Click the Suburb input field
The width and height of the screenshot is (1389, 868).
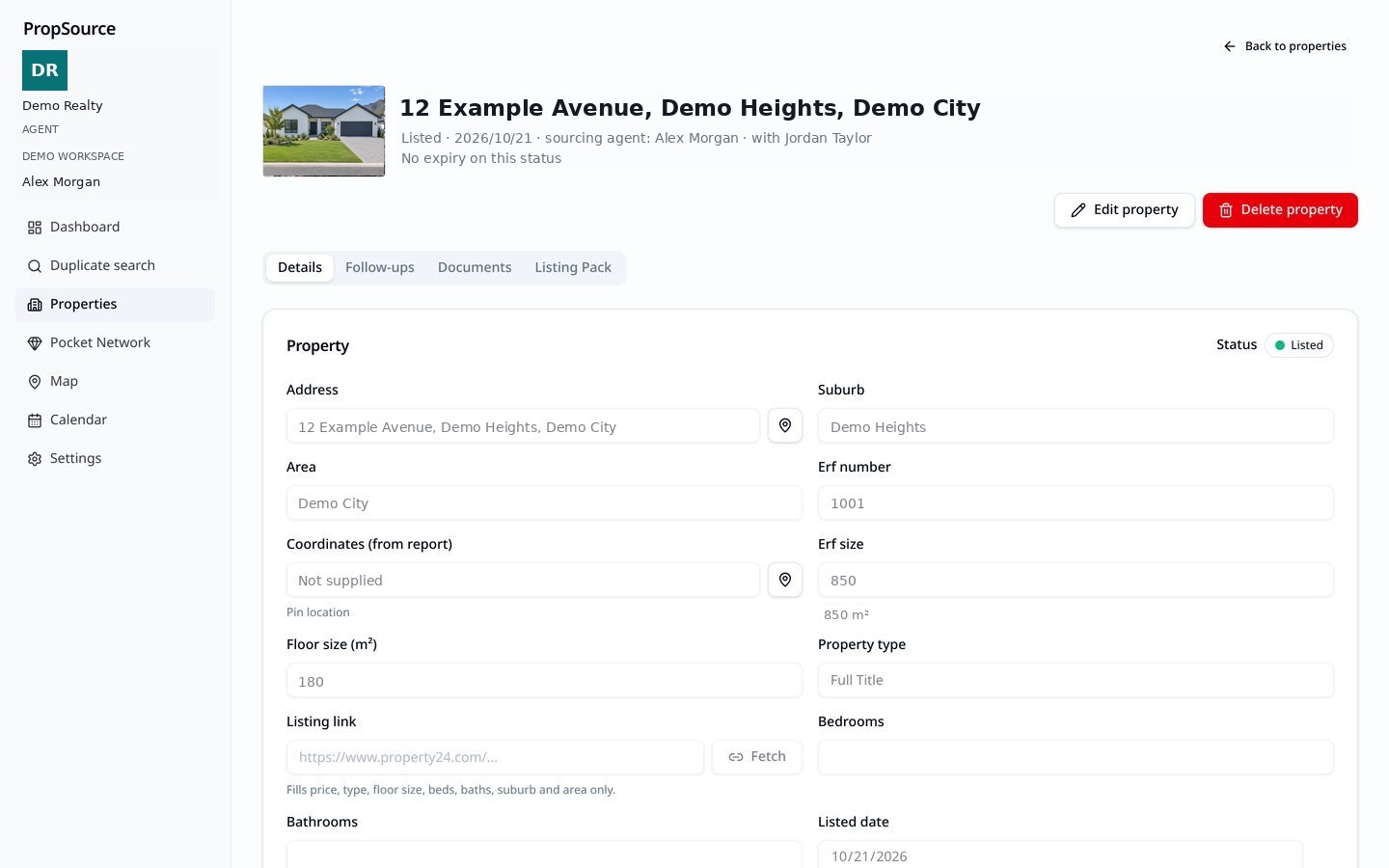click(1076, 425)
